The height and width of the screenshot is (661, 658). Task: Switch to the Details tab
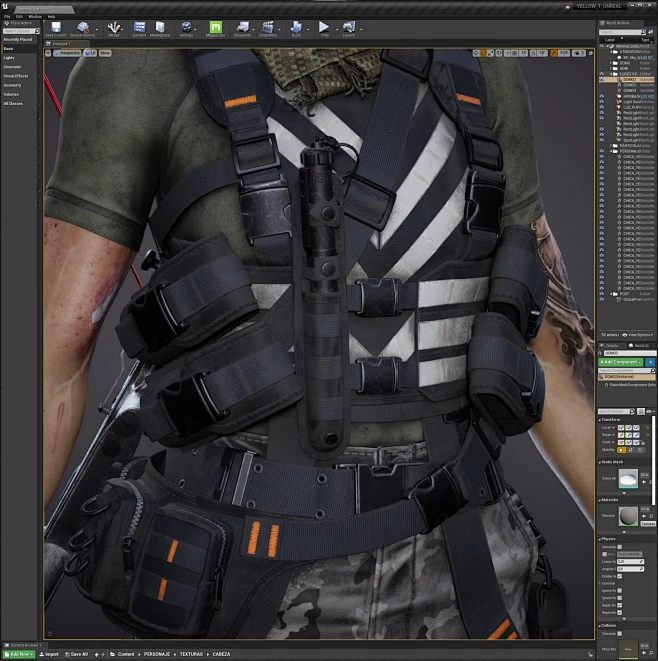click(x=612, y=345)
